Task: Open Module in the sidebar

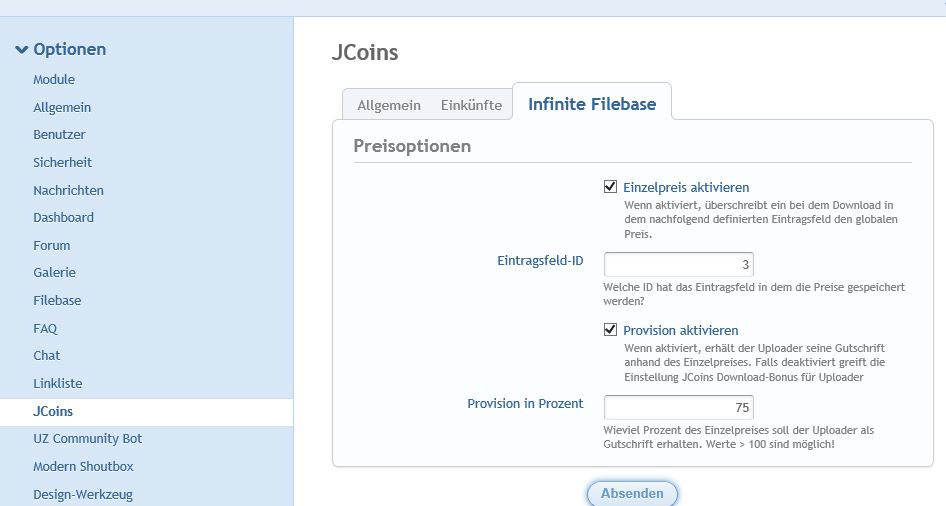Action: coord(54,80)
